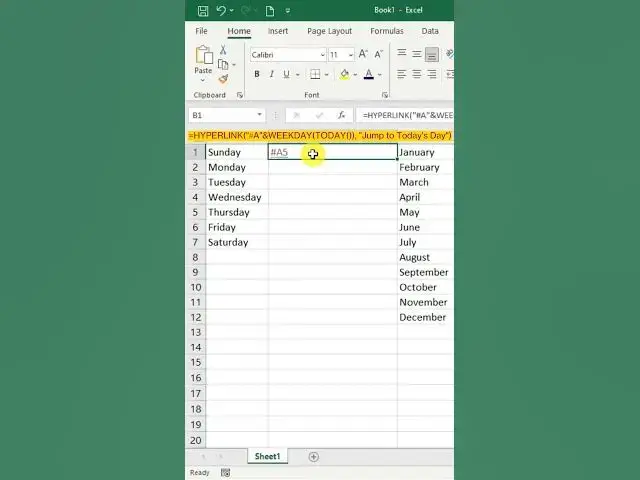Toggle Underline formatting

287,74
